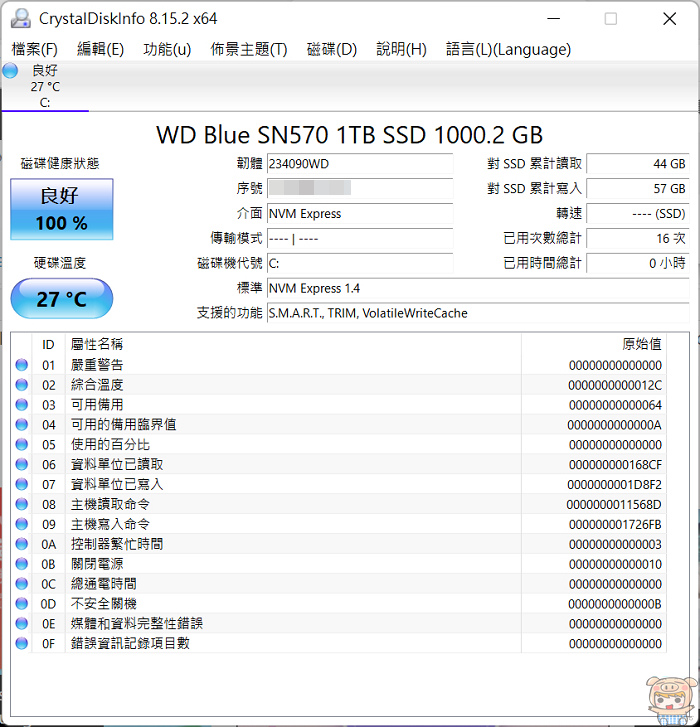This screenshot has width=700, height=727.
Task: Open the 檔案(F) menu
Action: click(x=34, y=49)
